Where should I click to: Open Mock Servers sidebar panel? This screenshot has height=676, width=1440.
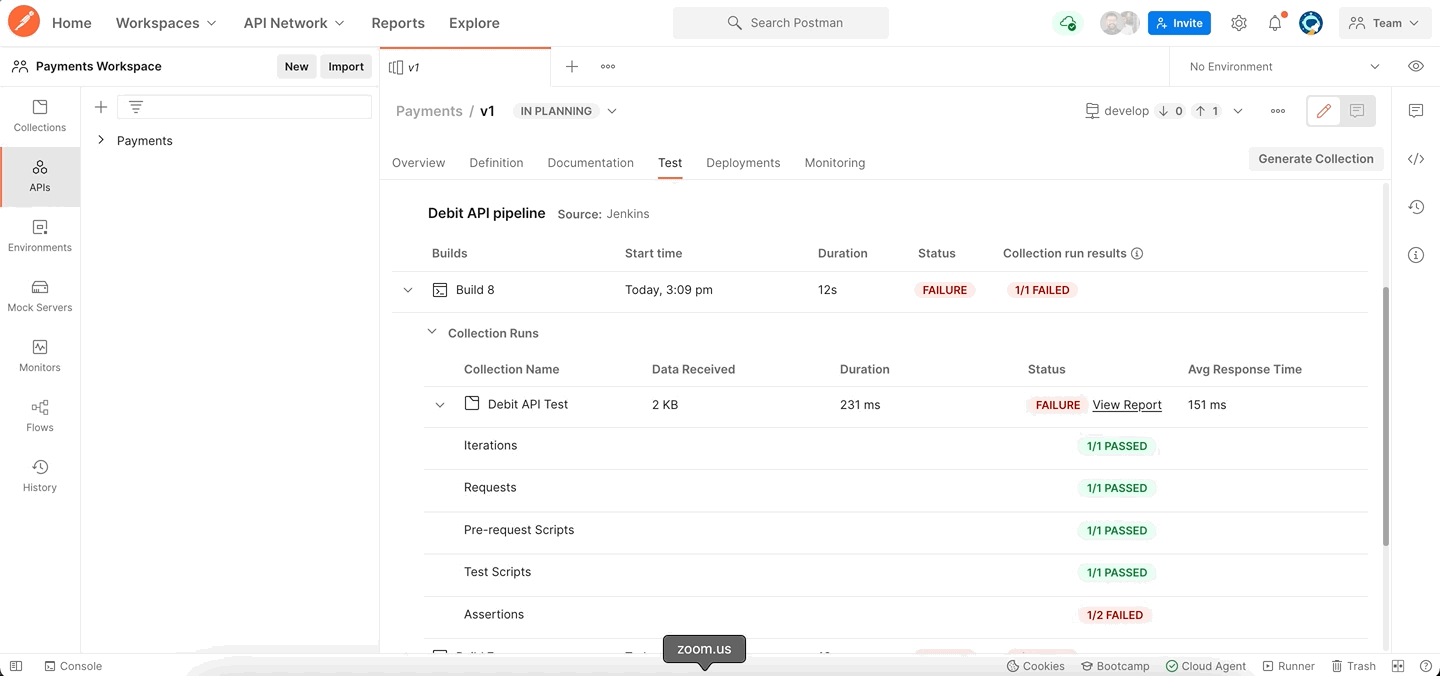(x=40, y=296)
